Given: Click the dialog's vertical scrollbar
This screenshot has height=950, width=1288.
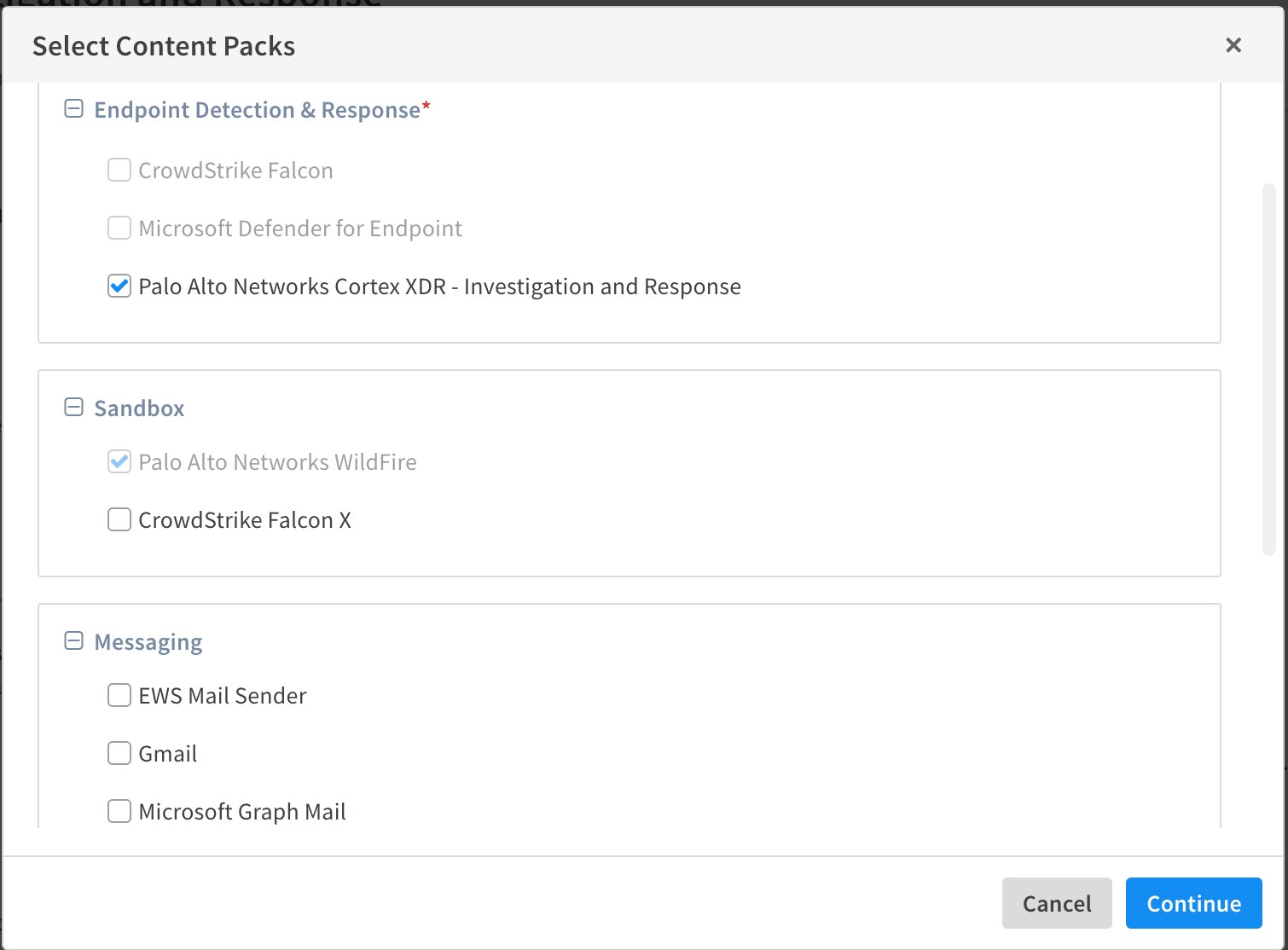Looking at the screenshot, I should pos(1268,368).
